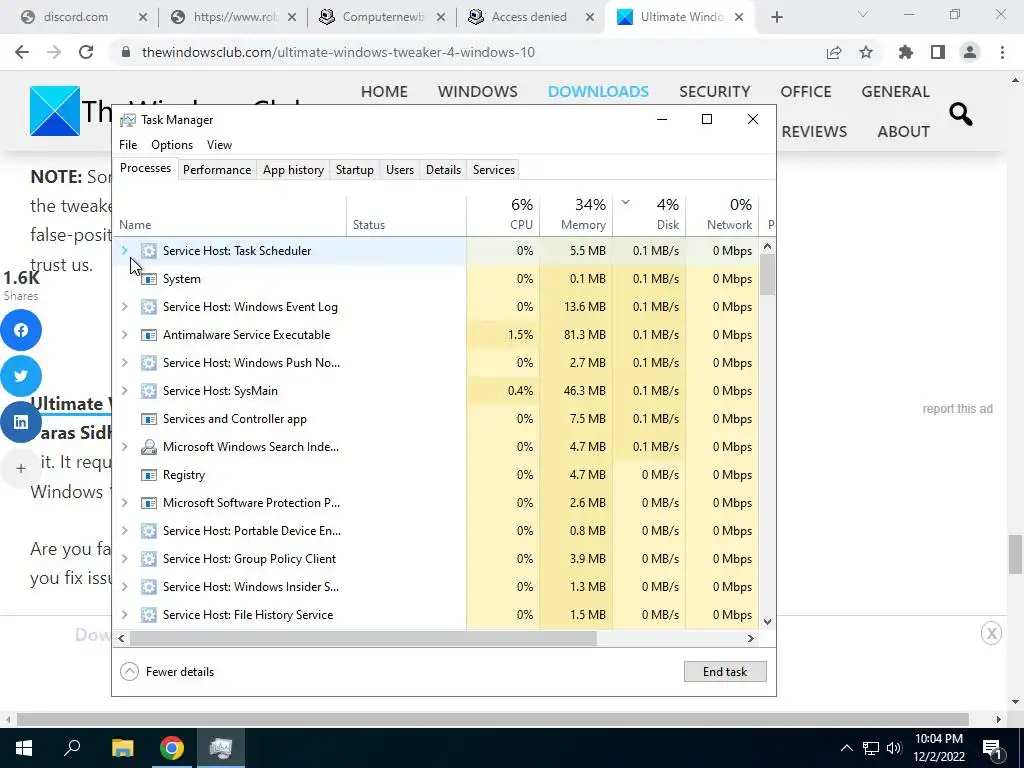Reload the page in Chrome

[x=86, y=52]
